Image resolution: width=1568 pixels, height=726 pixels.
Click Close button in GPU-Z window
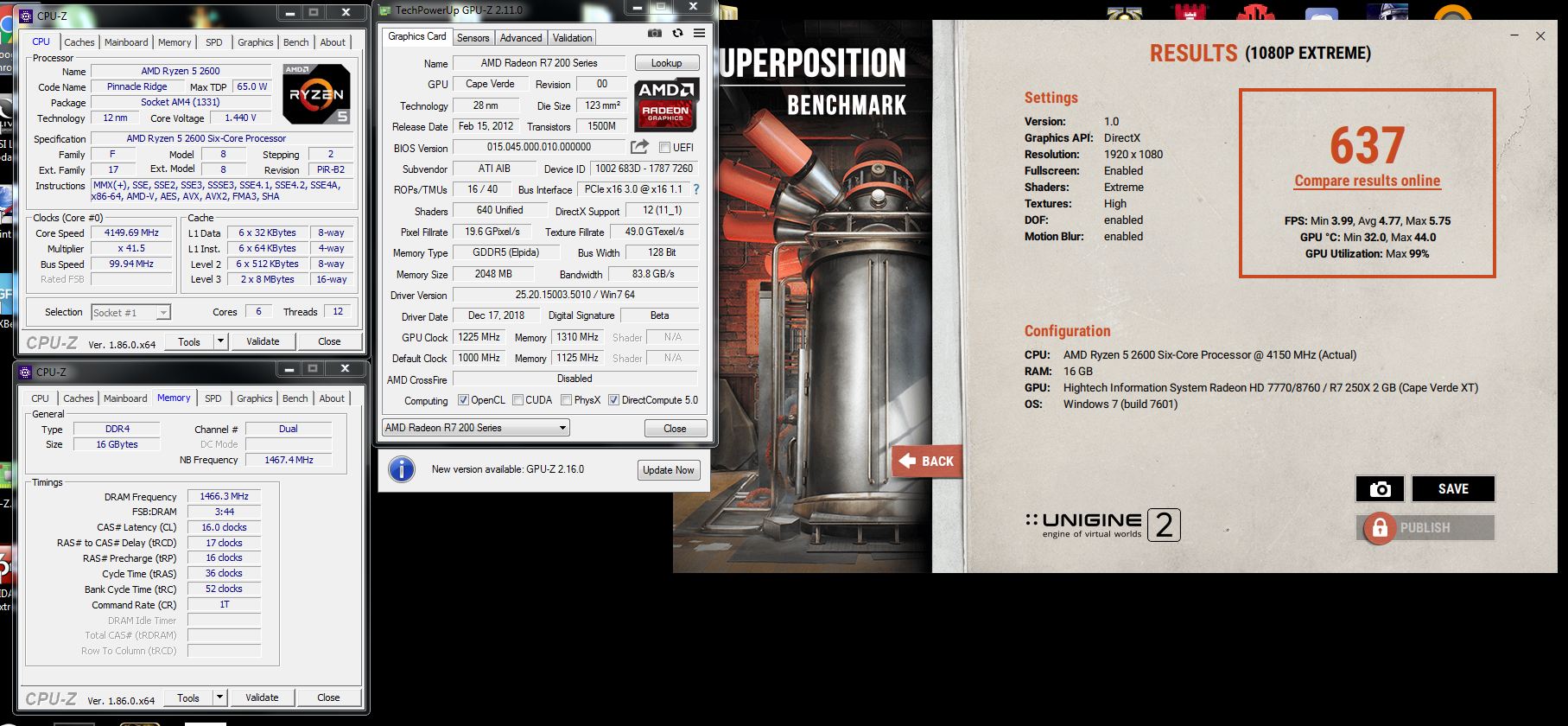(x=676, y=429)
